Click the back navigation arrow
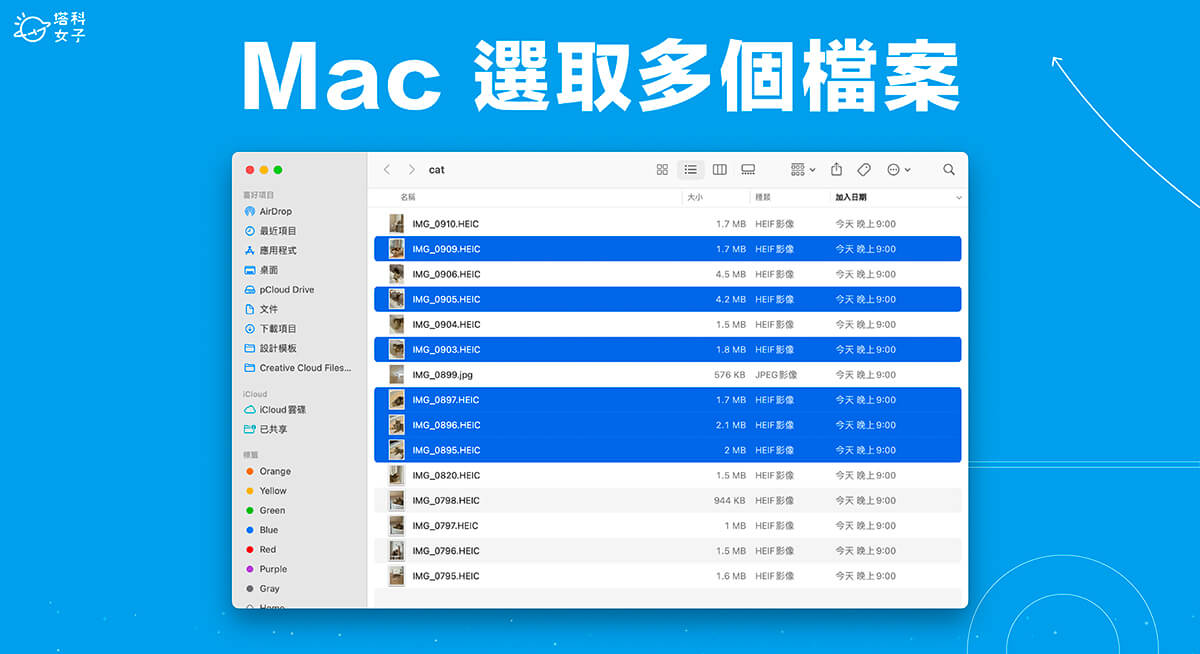 click(387, 169)
